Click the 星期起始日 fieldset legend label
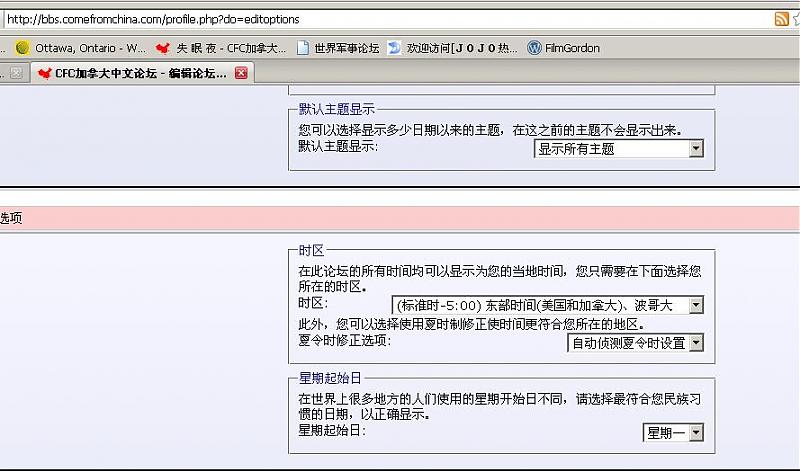The height and width of the screenshot is (472, 800). pos(330,378)
